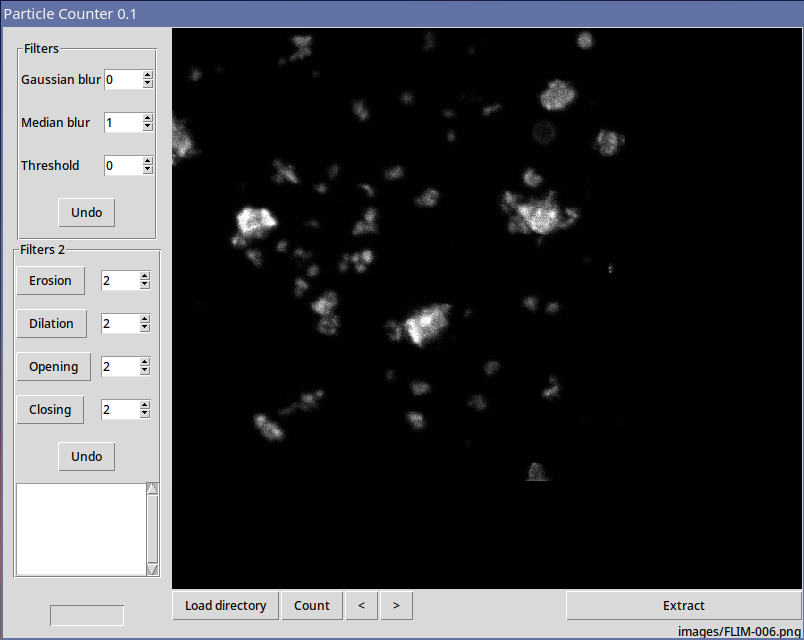Click the Gaussian blur input field
The height and width of the screenshot is (640, 804).
(x=124, y=79)
